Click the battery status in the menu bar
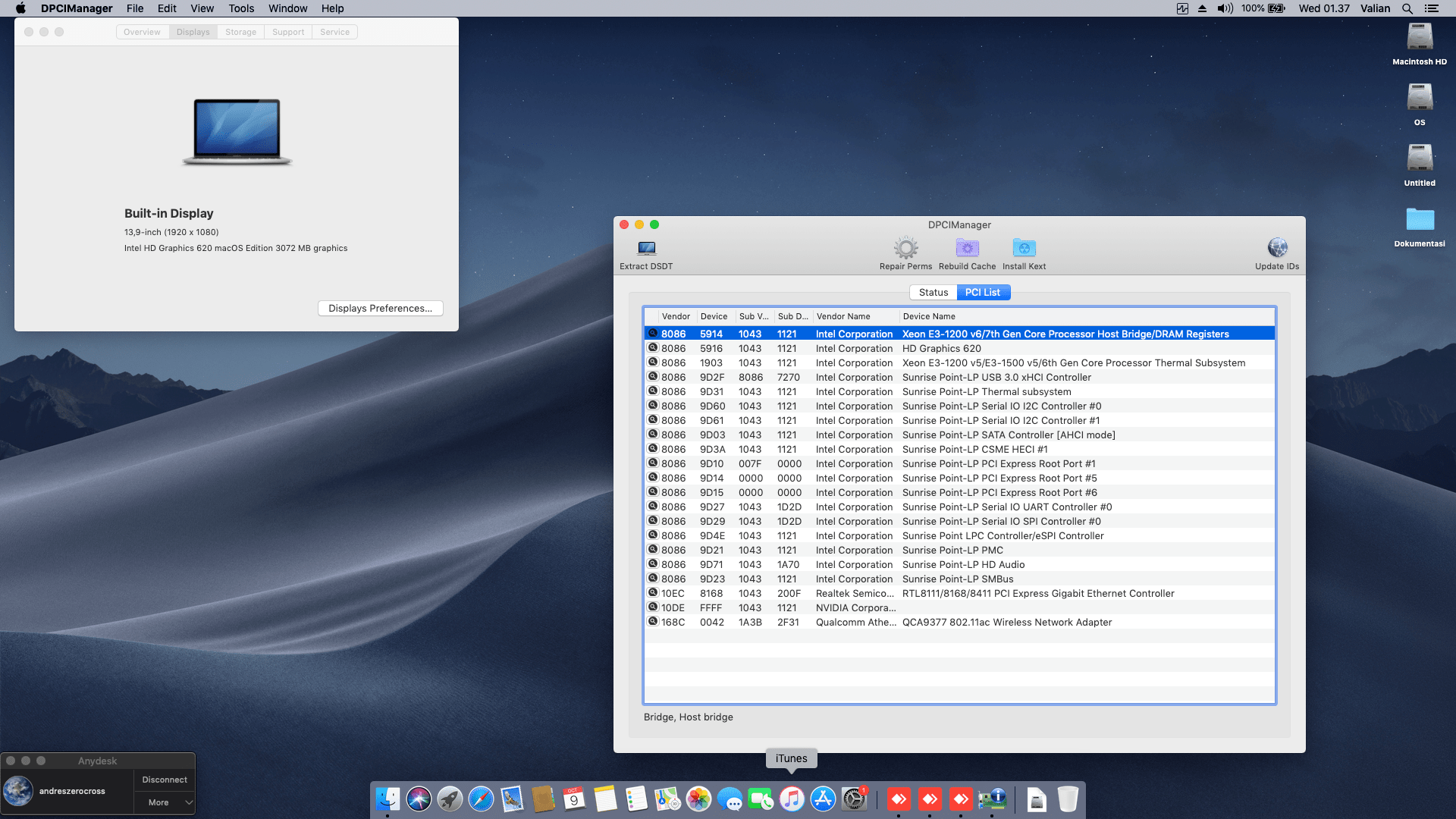This screenshot has width=1456, height=819. click(x=1263, y=8)
